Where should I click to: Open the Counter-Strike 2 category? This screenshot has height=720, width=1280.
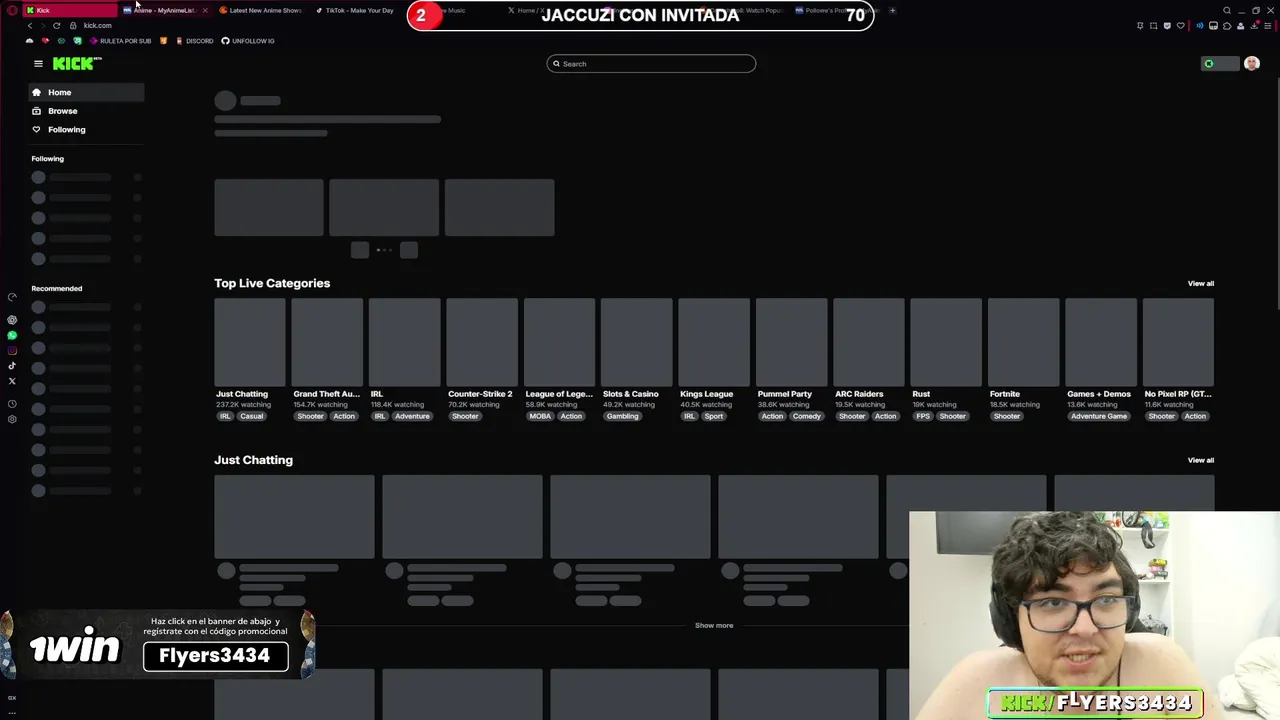coord(481,342)
